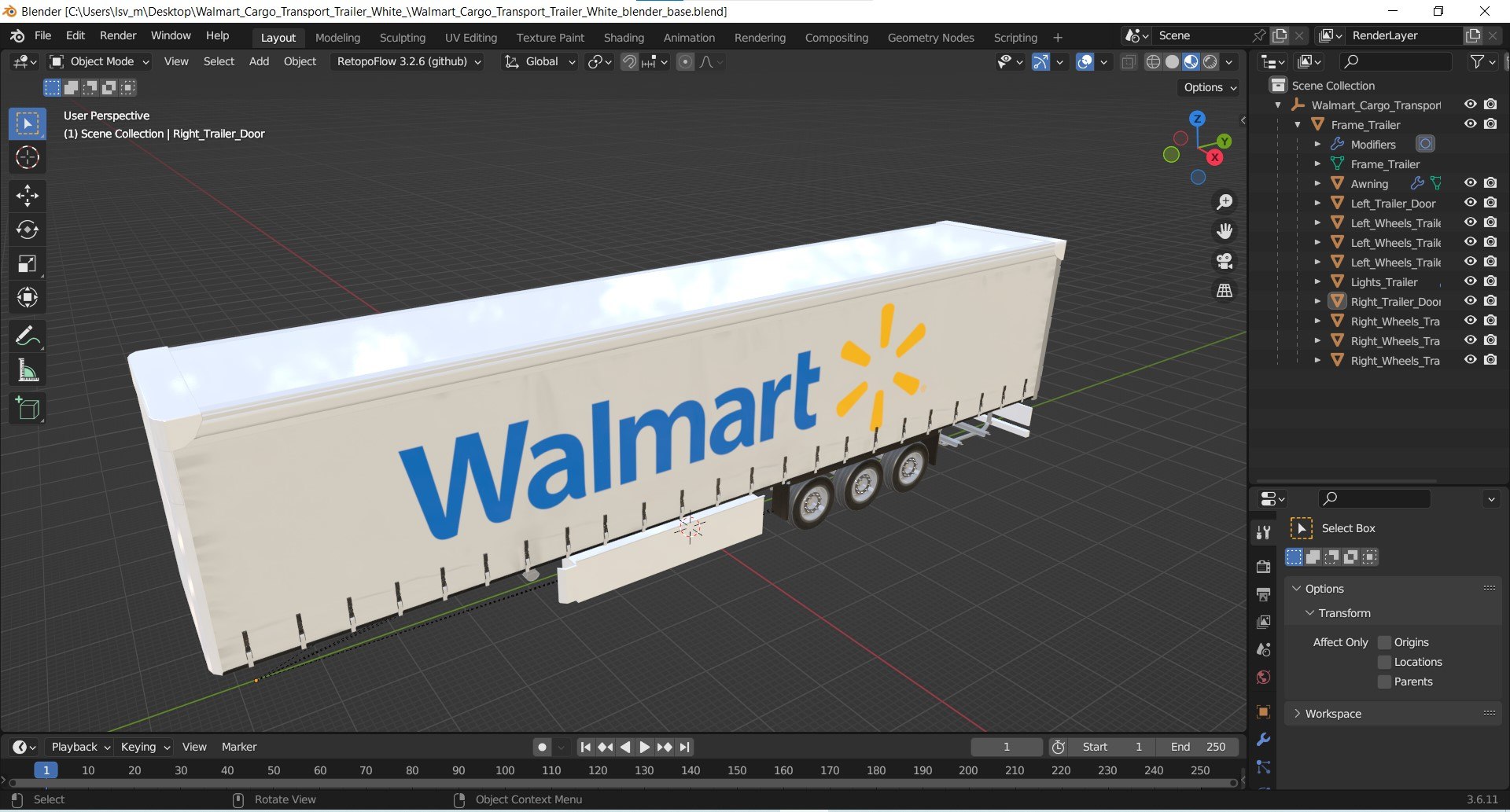Image resolution: width=1510 pixels, height=812 pixels.
Task: Choose the Annotate pencil tool
Action: click(28, 336)
